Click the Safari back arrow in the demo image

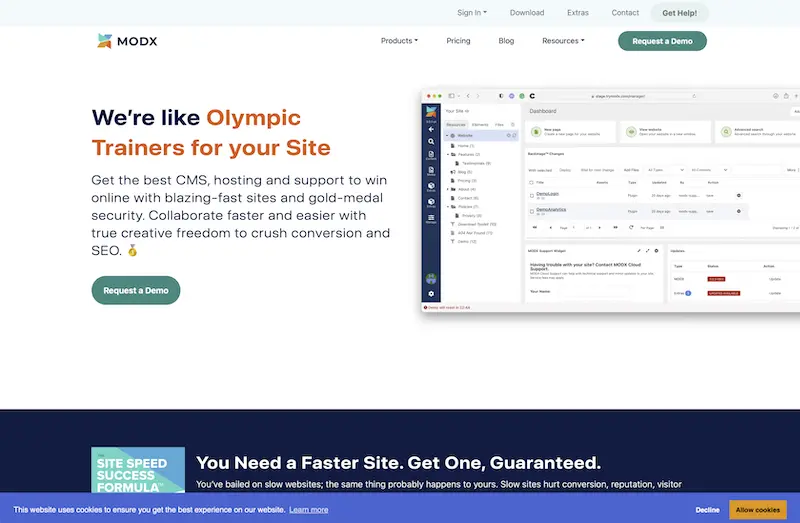[x=468, y=96]
